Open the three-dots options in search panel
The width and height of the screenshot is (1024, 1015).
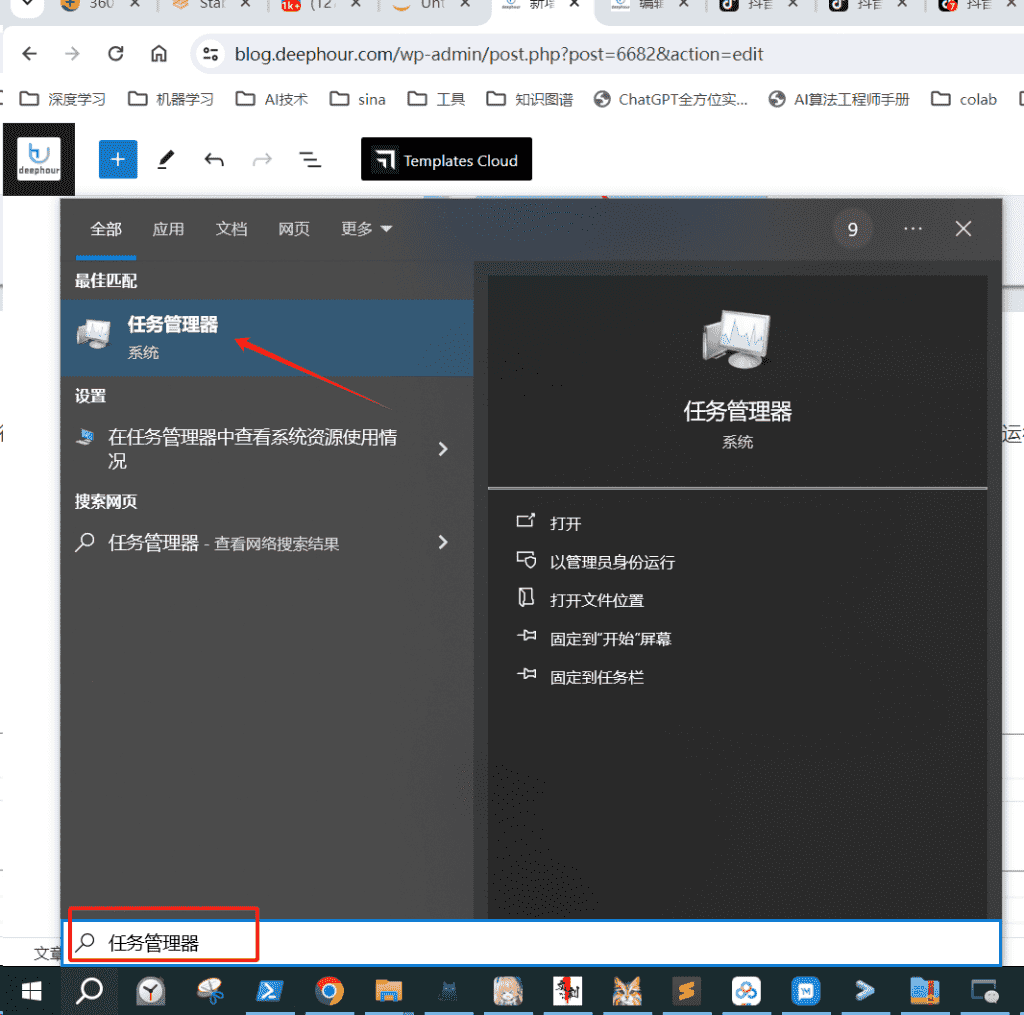coord(912,229)
